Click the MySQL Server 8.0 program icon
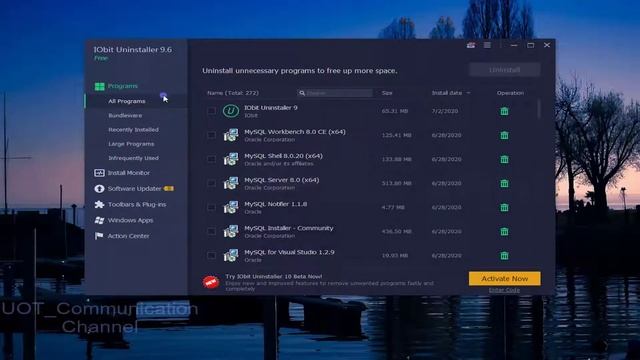Image resolution: width=640 pixels, height=360 pixels. [x=231, y=183]
